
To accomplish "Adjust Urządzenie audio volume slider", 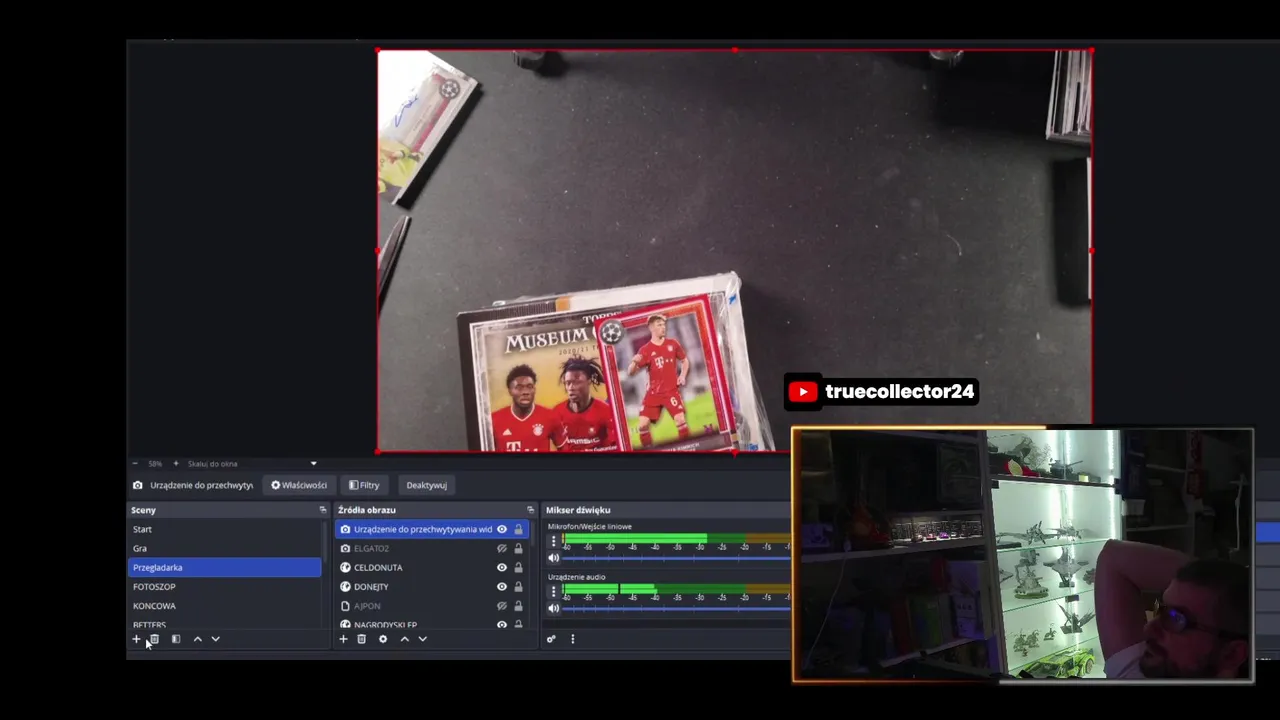I will pyautogui.click(x=677, y=608).
